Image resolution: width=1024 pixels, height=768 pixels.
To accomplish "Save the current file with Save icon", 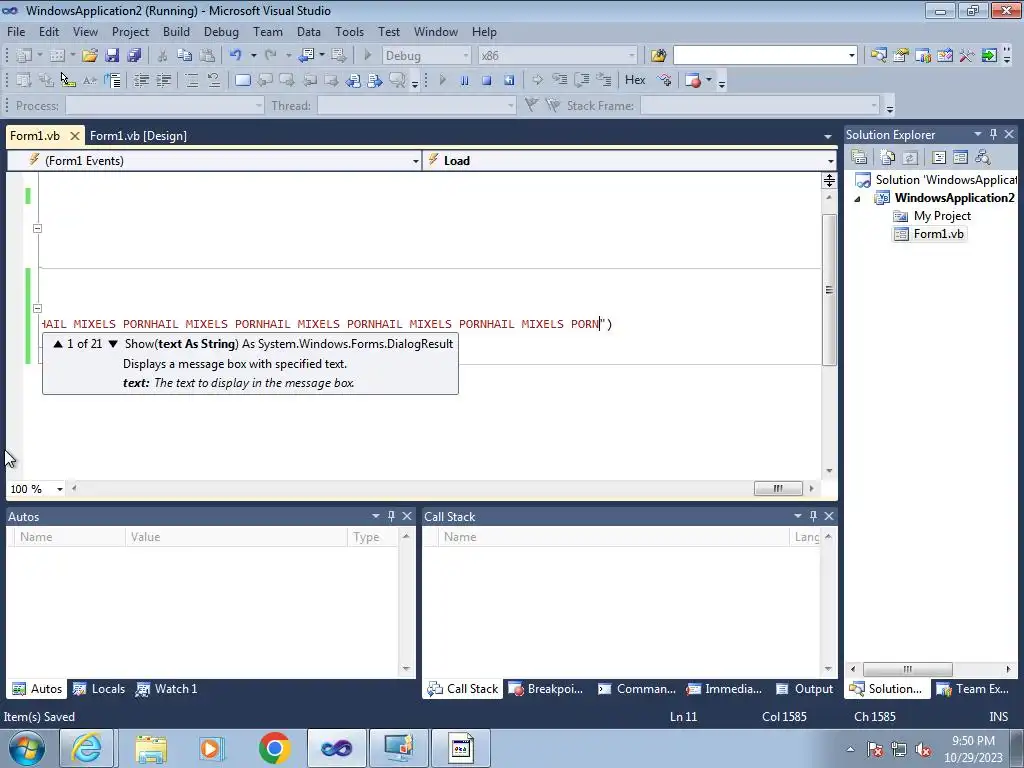I will click(x=112, y=56).
